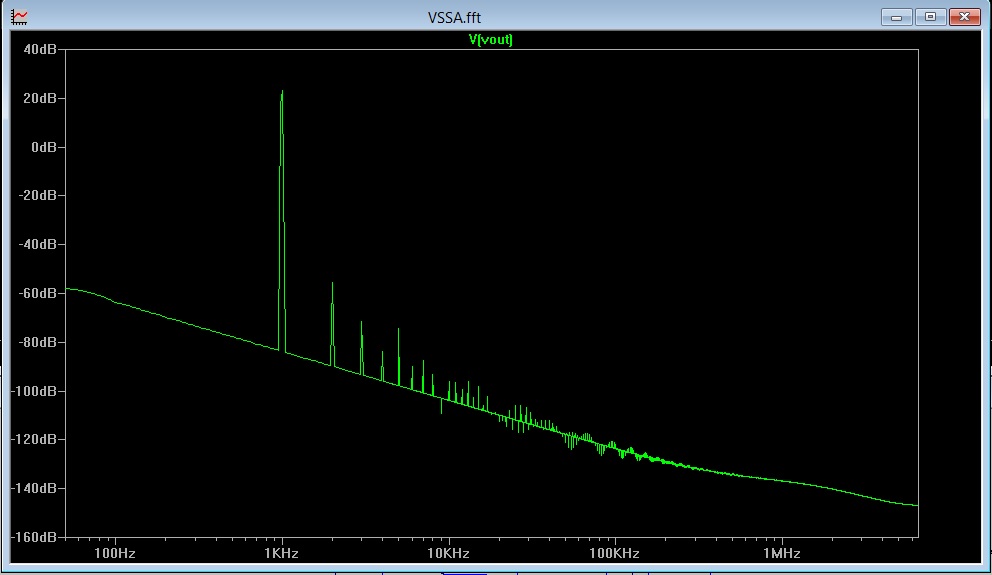Click the 1KHz frequency axis label
Screen dimensions: 992x575
click(x=282, y=553)
